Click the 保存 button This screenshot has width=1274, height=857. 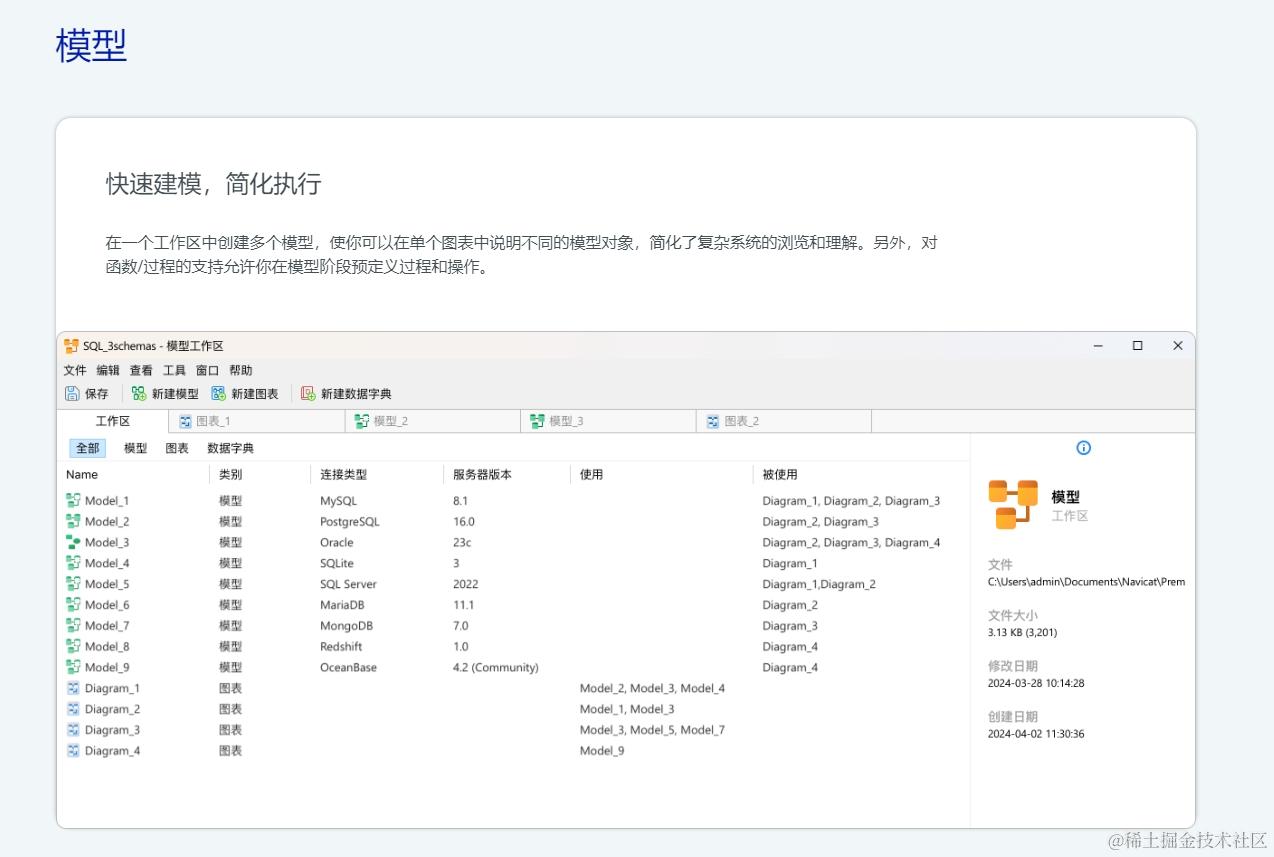[88, 393]
